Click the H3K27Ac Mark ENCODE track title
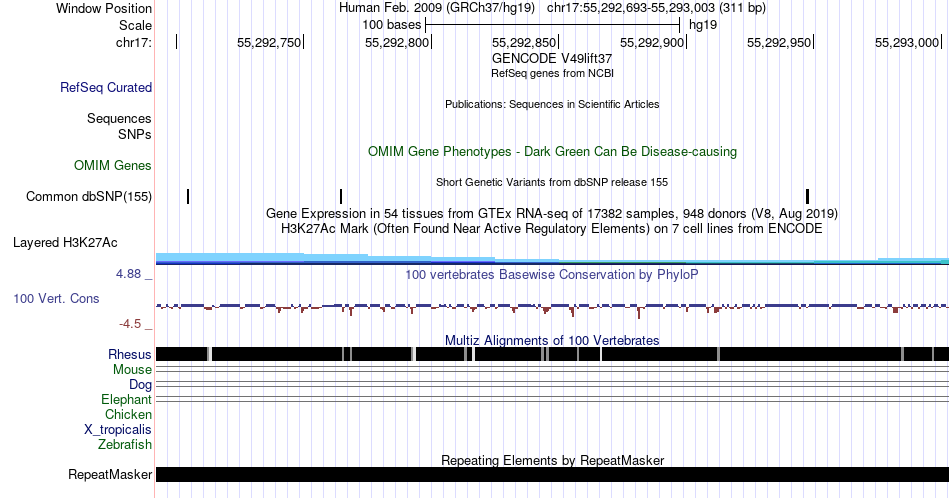 (x=552, y=228)
